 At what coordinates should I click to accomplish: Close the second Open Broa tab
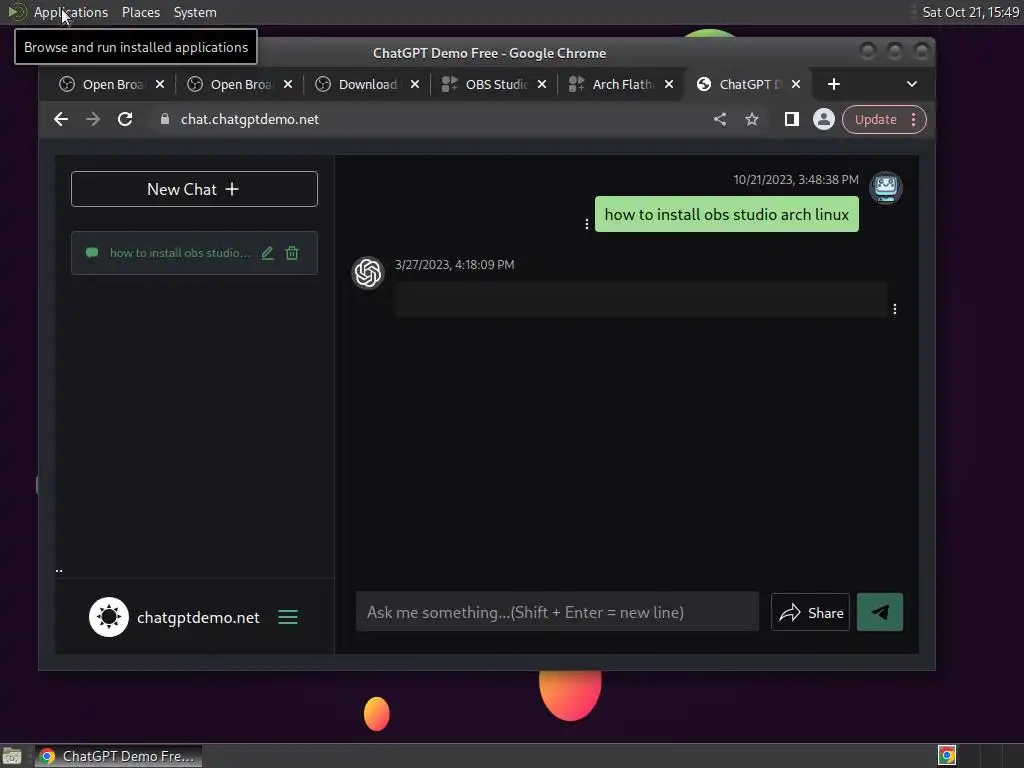tap(288, 84)
